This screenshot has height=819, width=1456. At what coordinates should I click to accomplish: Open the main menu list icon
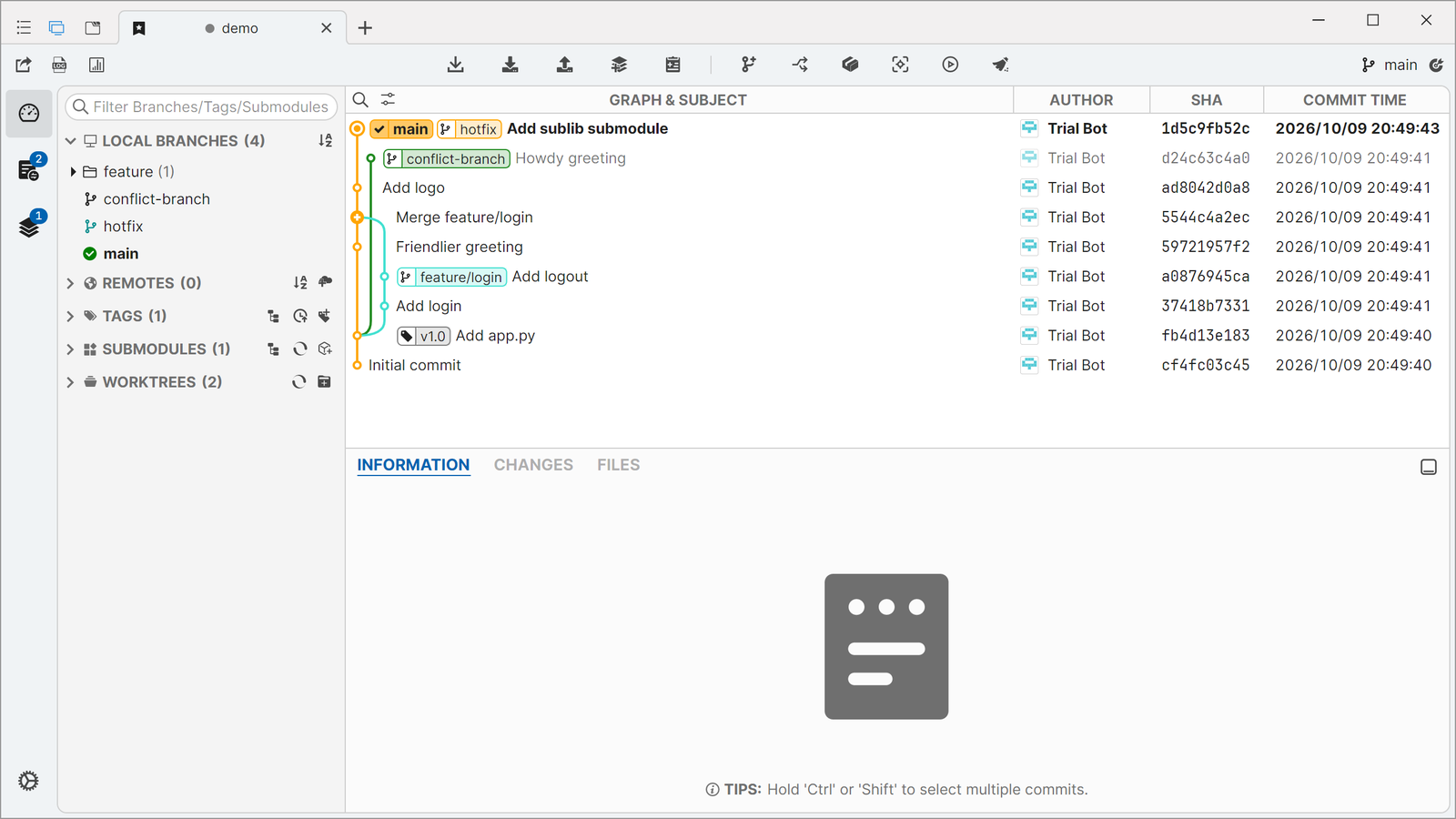pyautogui.click(x=24, y=28)
